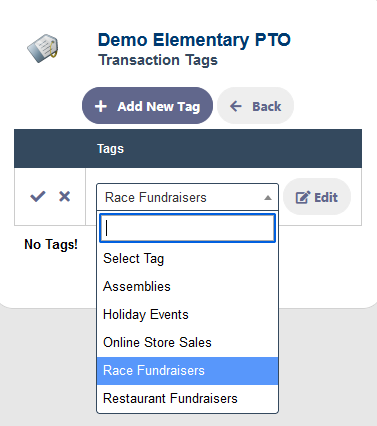Click the Transaction Tags notebook icon
377x426 pixels.
(x=43, y=48)
